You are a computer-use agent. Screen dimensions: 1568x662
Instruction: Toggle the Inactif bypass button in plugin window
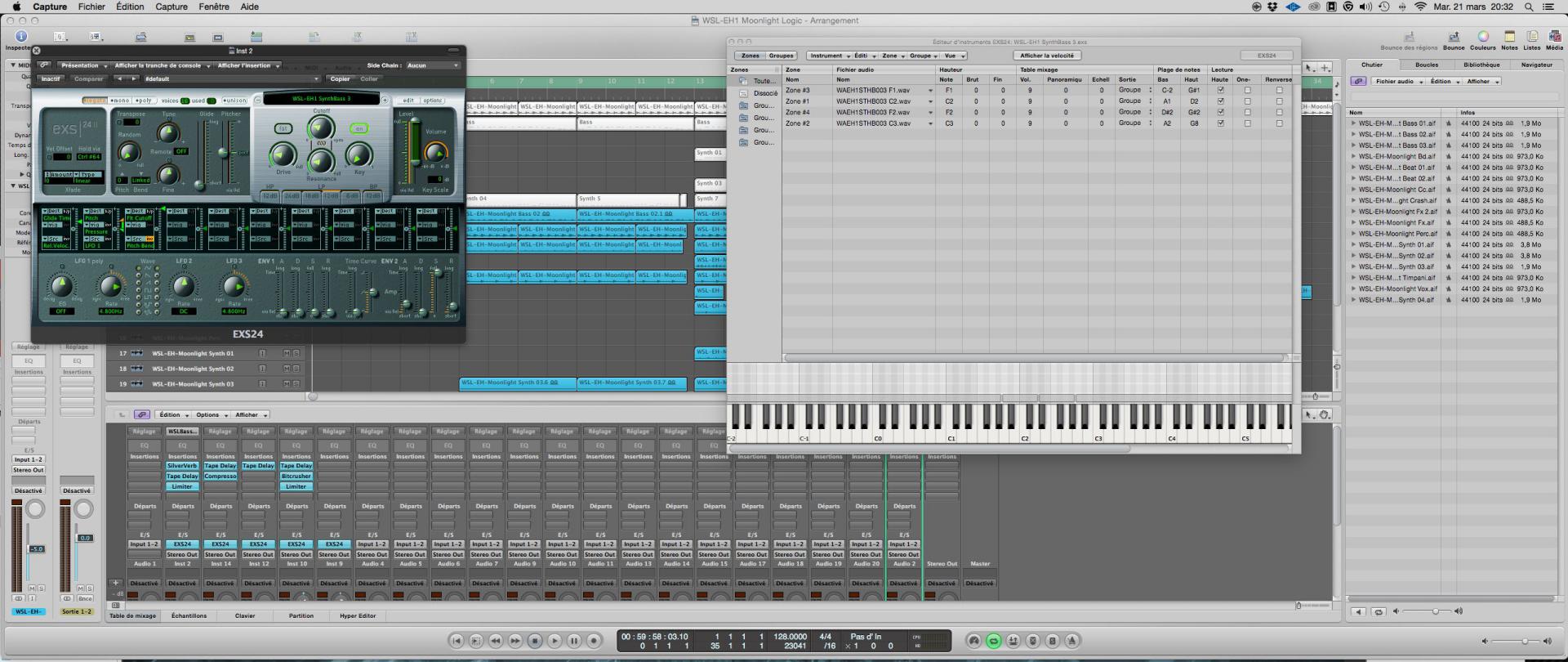tap(51, 79)
